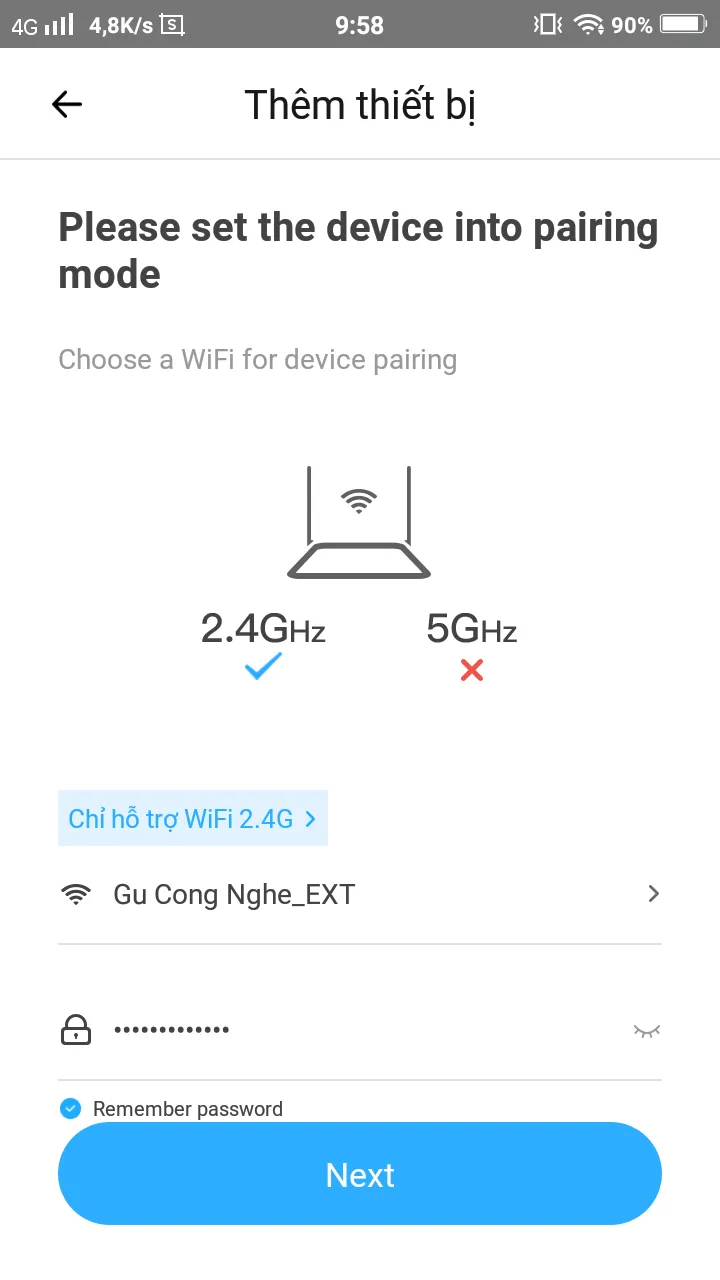Focus the WiFi password field
720x1280 pixels.
coord(360,1030)
